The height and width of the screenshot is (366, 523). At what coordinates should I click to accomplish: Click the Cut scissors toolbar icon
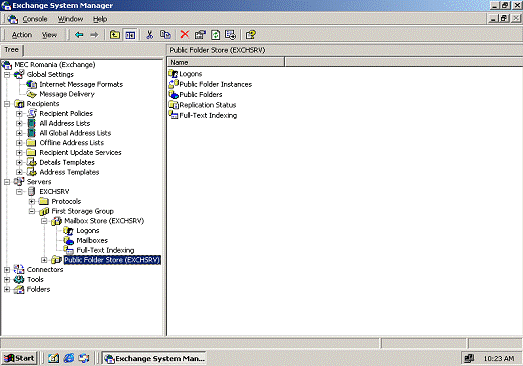pyautogui.click(x=150, y=35)
